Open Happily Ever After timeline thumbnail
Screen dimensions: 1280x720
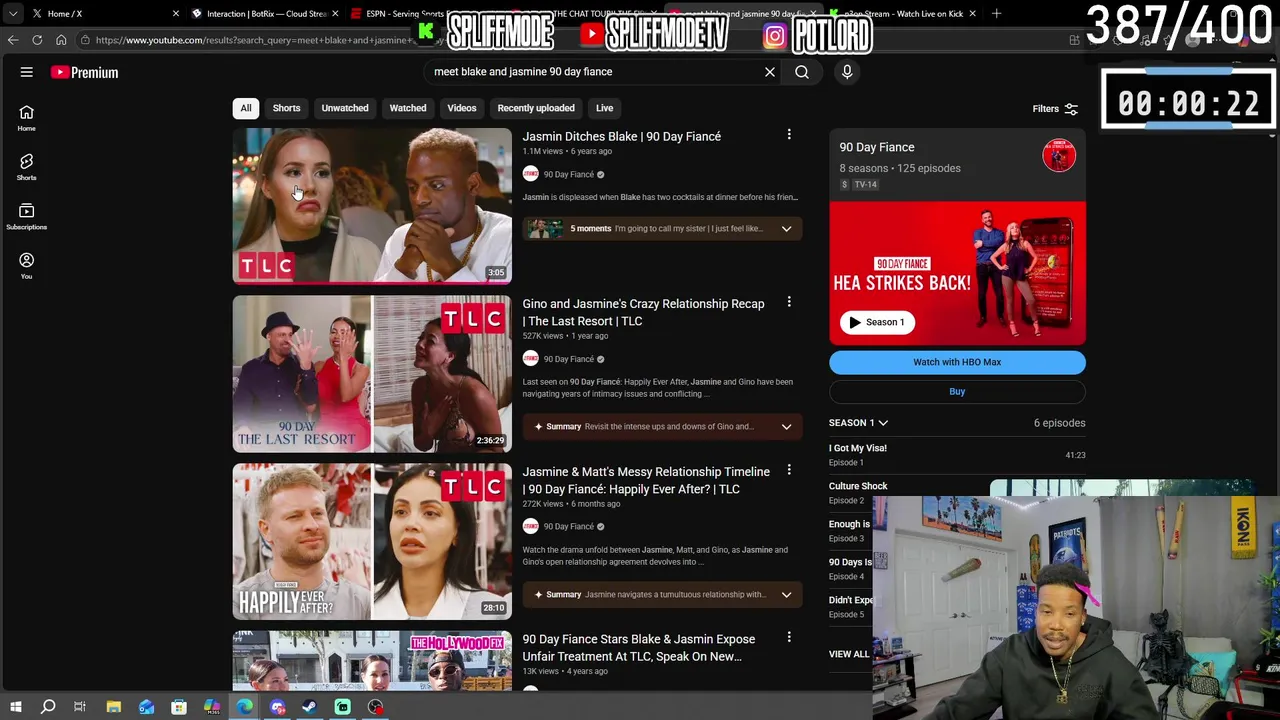(372, 541)
